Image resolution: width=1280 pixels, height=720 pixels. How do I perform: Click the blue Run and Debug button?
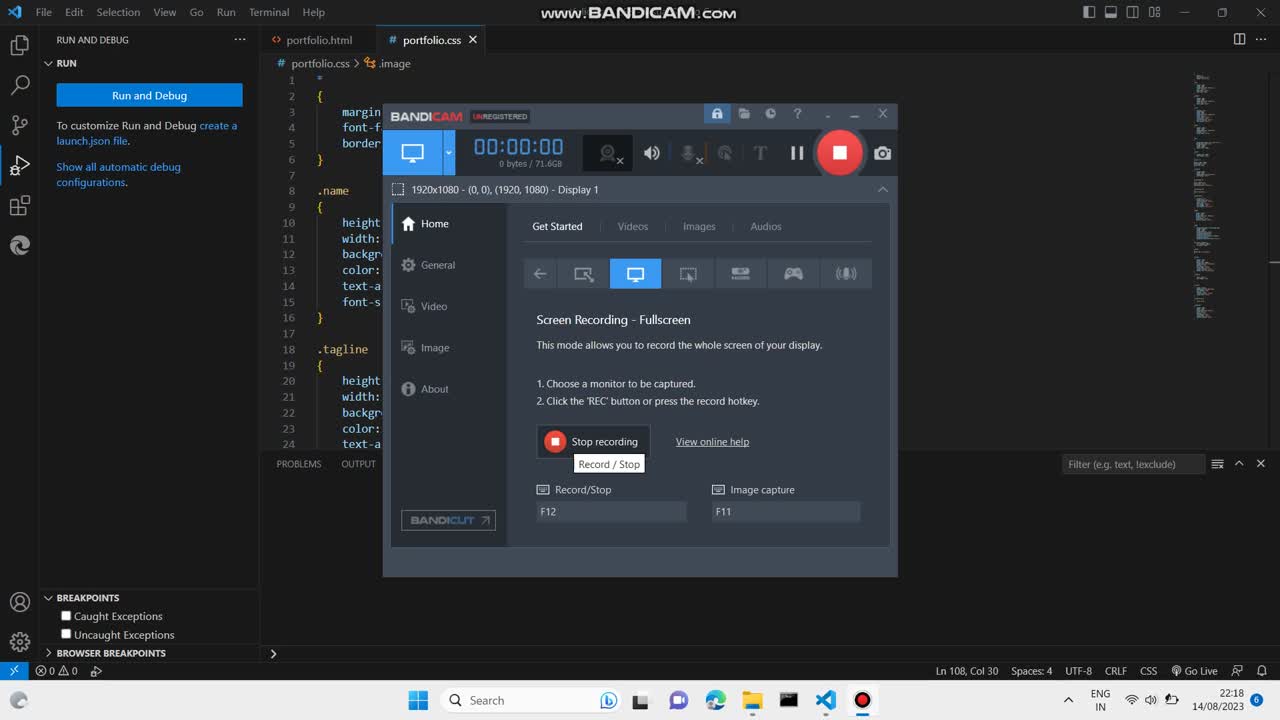click(149, 96)
